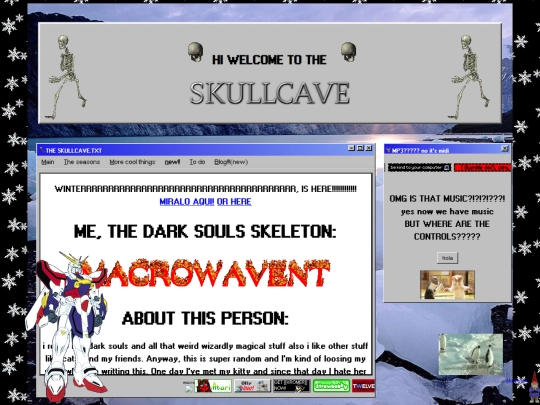The height and width of the screenshot is (405, 540).
Task: Open the To do menu
Action: pos(197,162)
